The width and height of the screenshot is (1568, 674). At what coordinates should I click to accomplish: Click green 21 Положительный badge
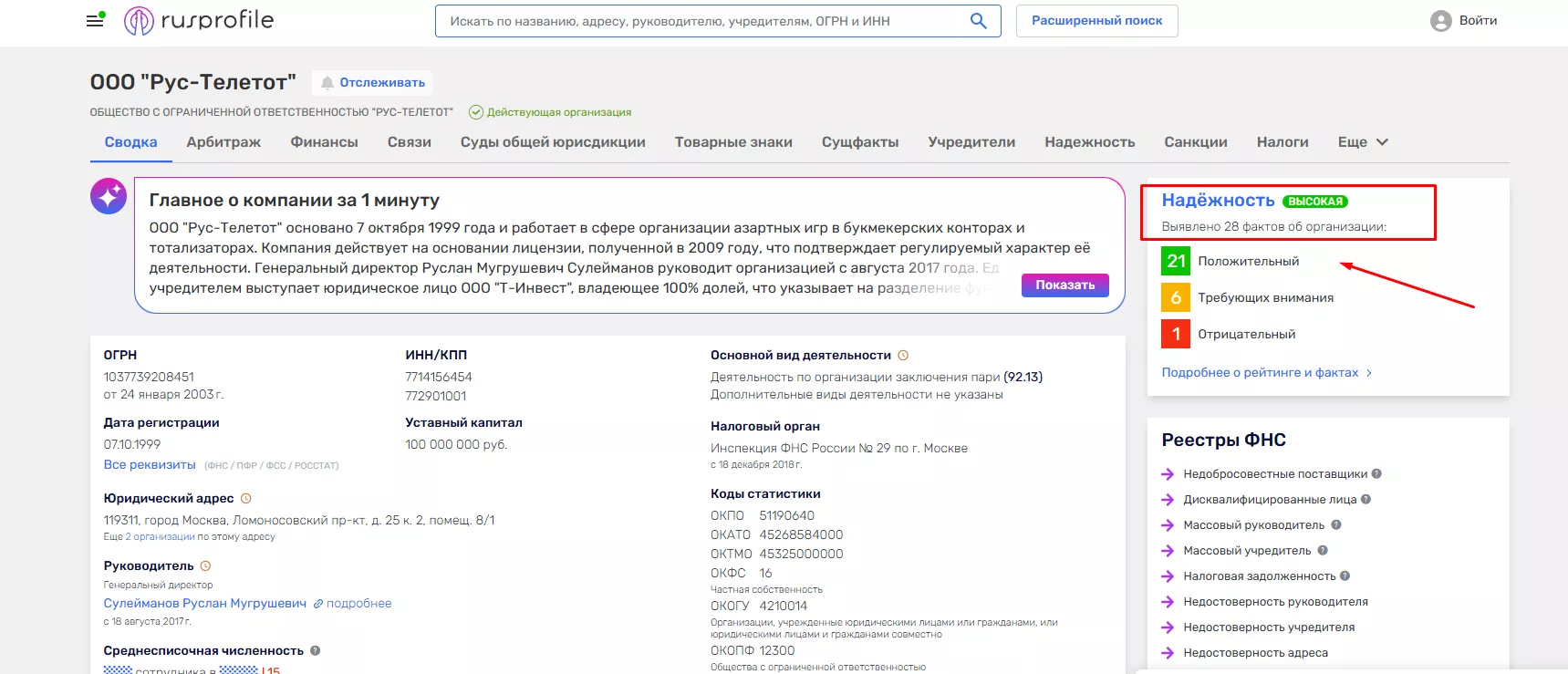coord(1176,261)
